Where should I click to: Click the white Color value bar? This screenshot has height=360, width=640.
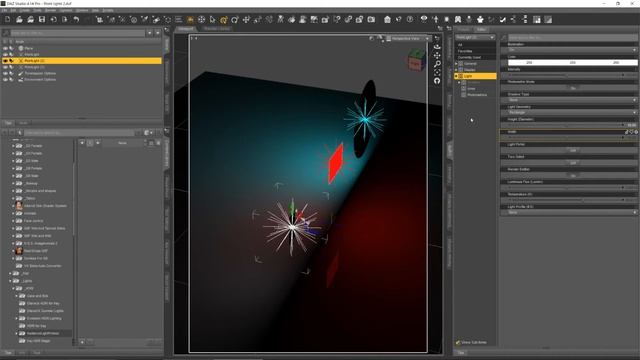572,62
